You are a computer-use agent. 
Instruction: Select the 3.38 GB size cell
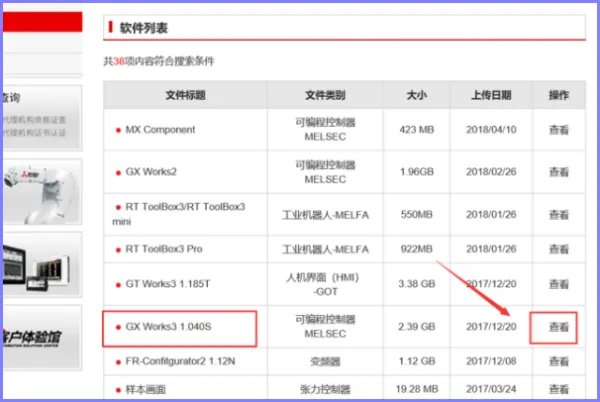(417, 284)
